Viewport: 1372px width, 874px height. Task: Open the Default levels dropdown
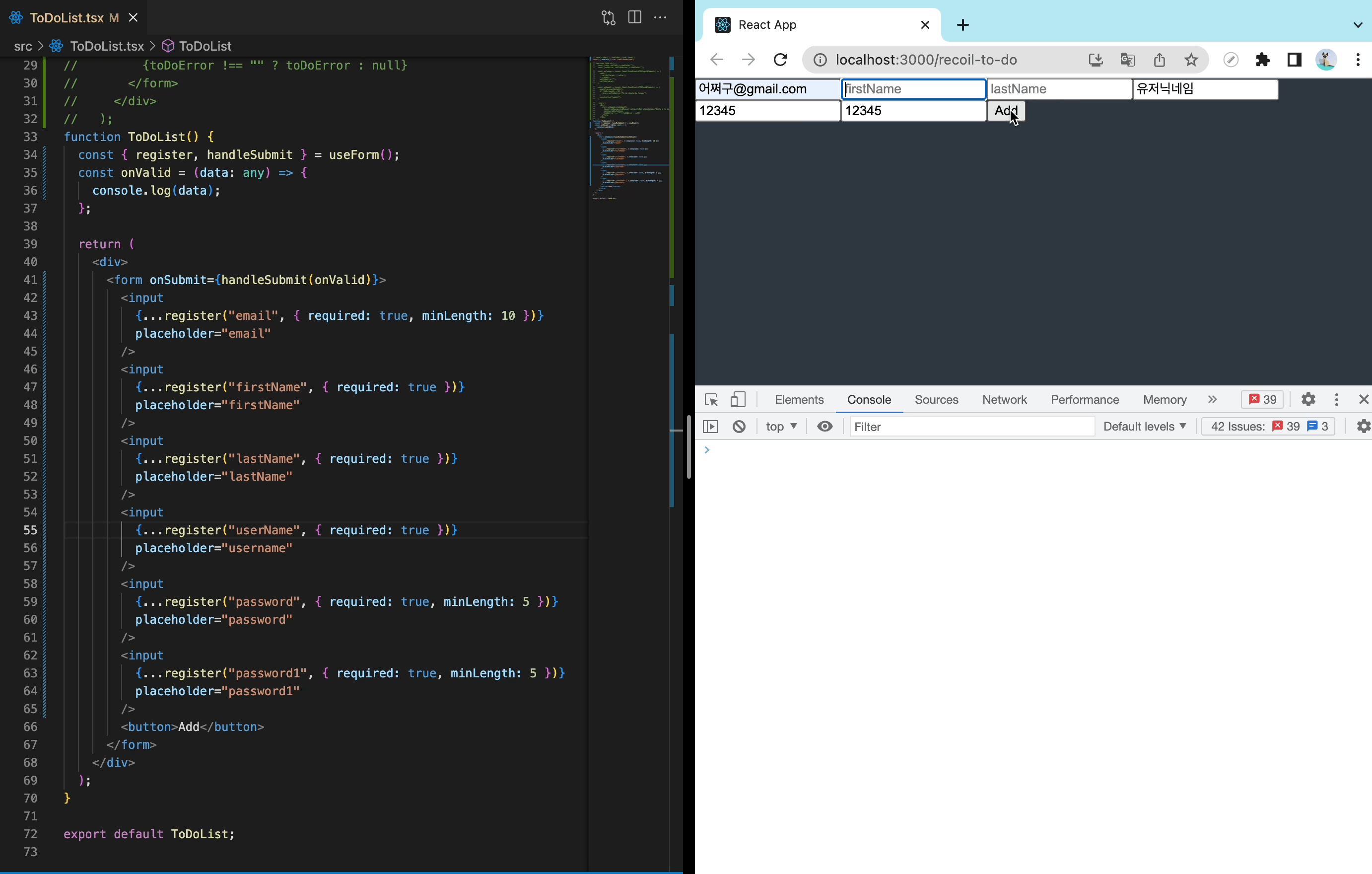[x=1144, y=427]
